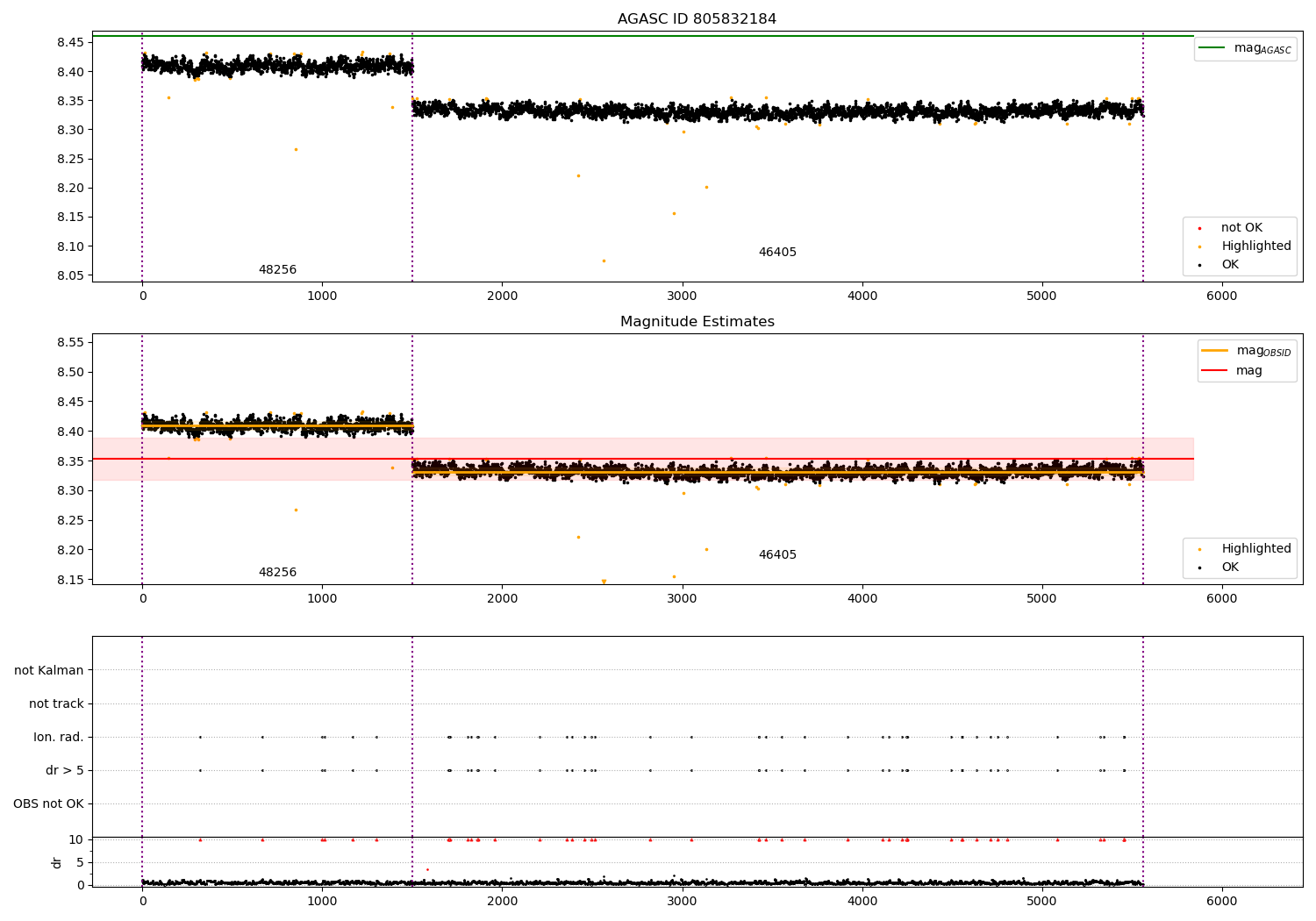This screenshot has width=1316, height=921.
Task: Click the 'OBS not OK' row label
Action: tap(48, 803)
